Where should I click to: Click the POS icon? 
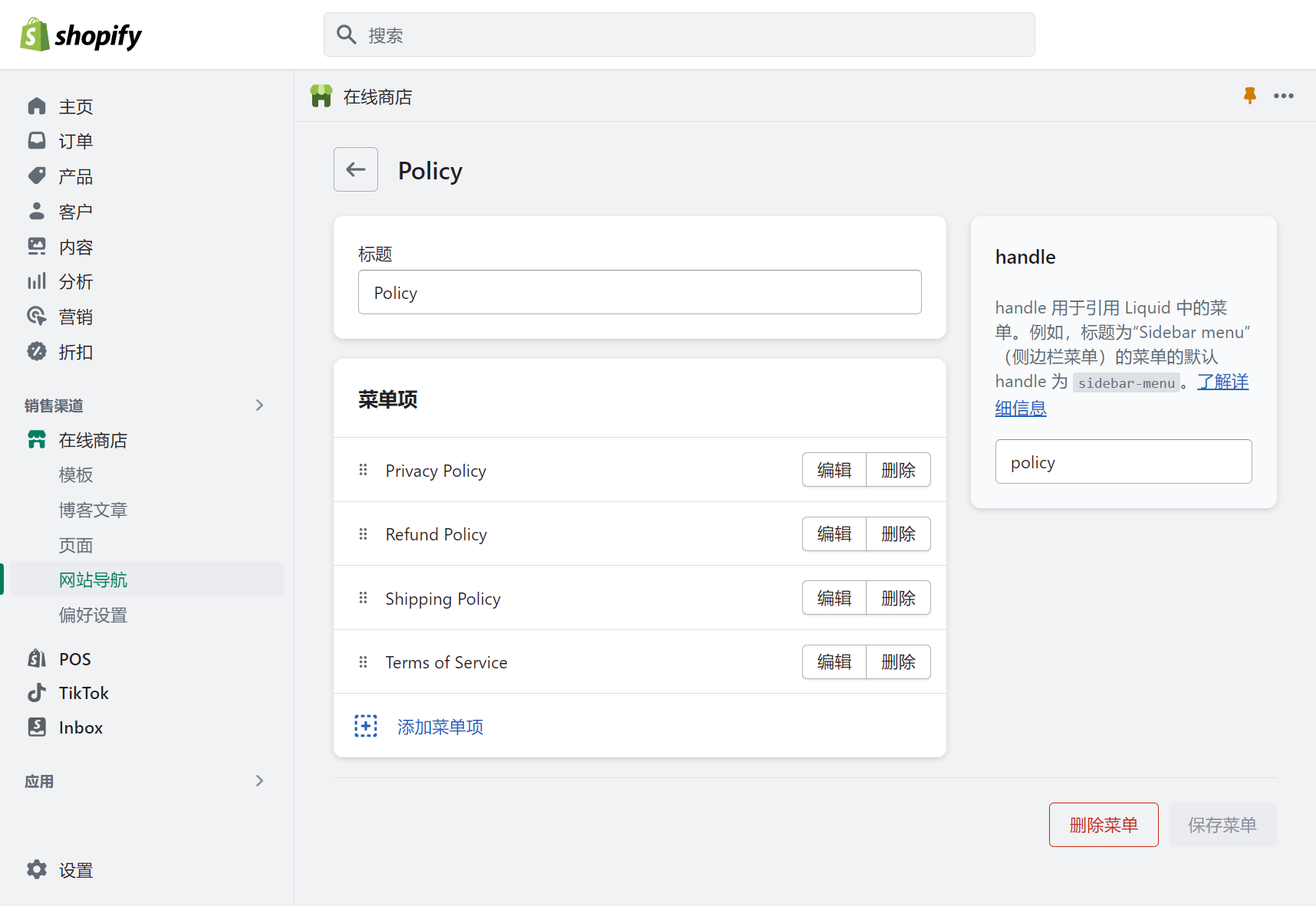point(37,658)
